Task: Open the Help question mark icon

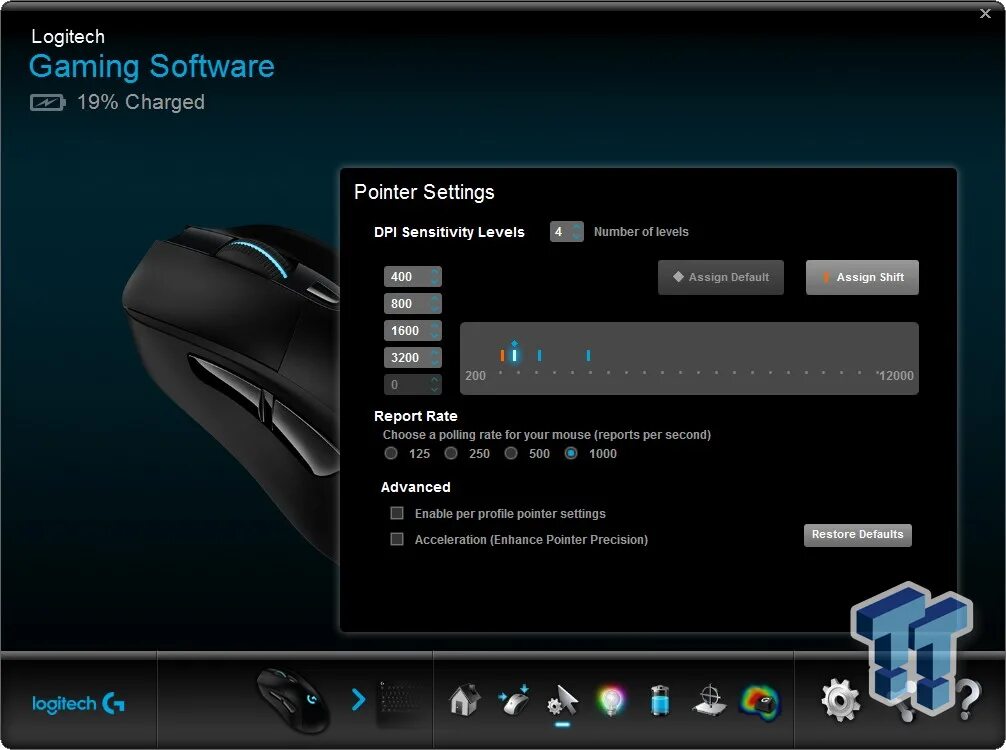Action: pyautogui.click(x=969, y=701)
